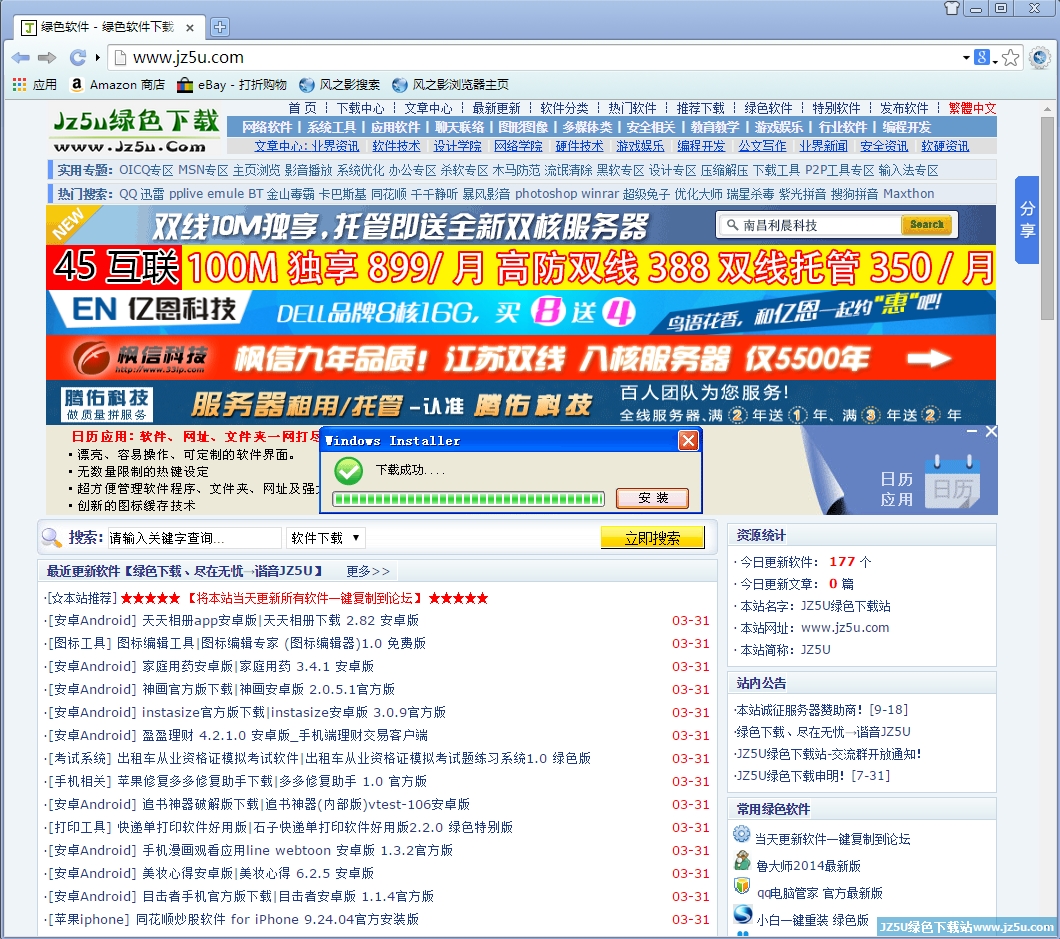
Task: Click the 南昌利晨科技 banner search field
Action: click(811, 225)
